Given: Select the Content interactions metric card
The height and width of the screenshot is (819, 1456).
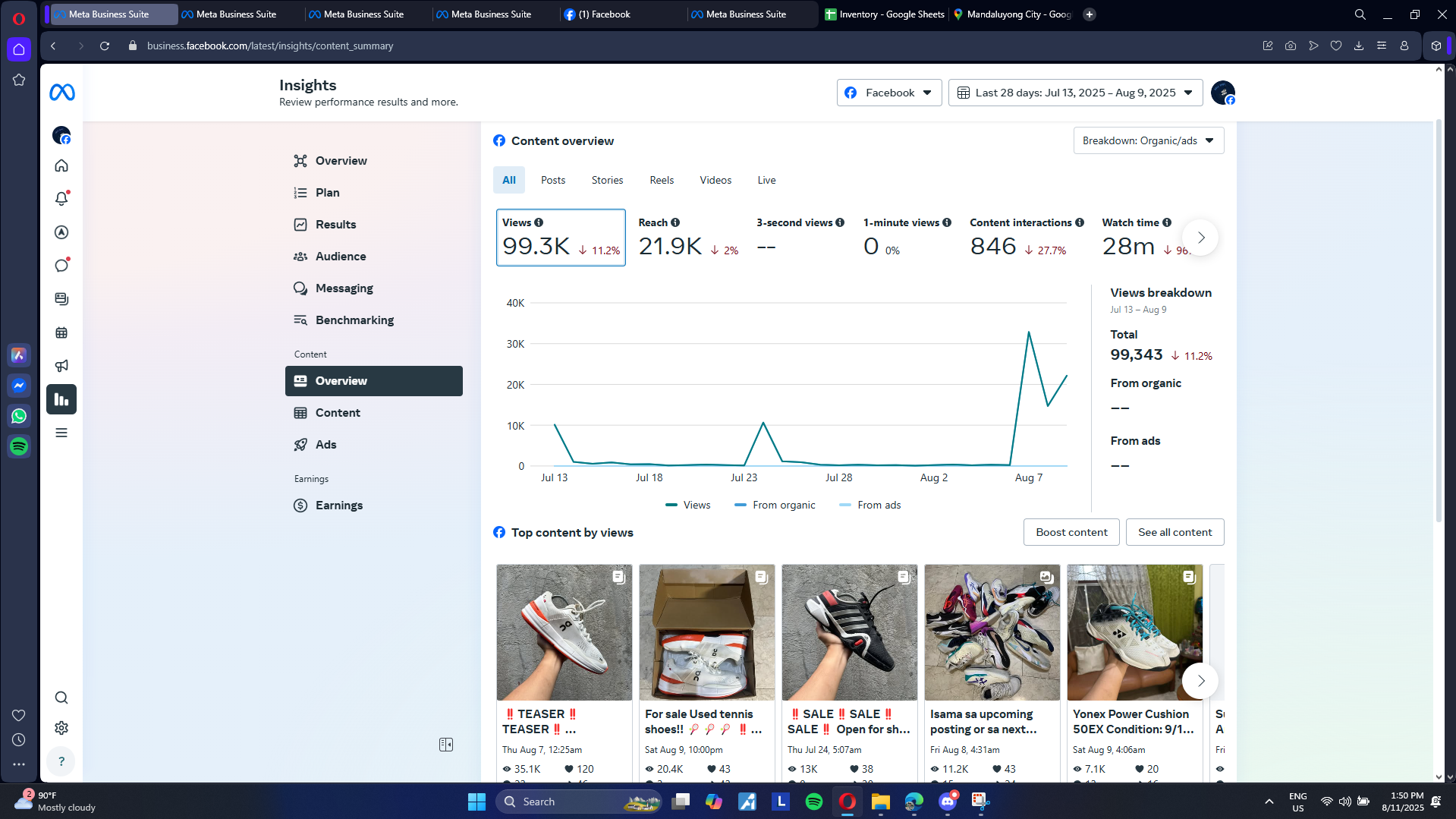Looking at the screenshot, I should [x=1026, y=238].
